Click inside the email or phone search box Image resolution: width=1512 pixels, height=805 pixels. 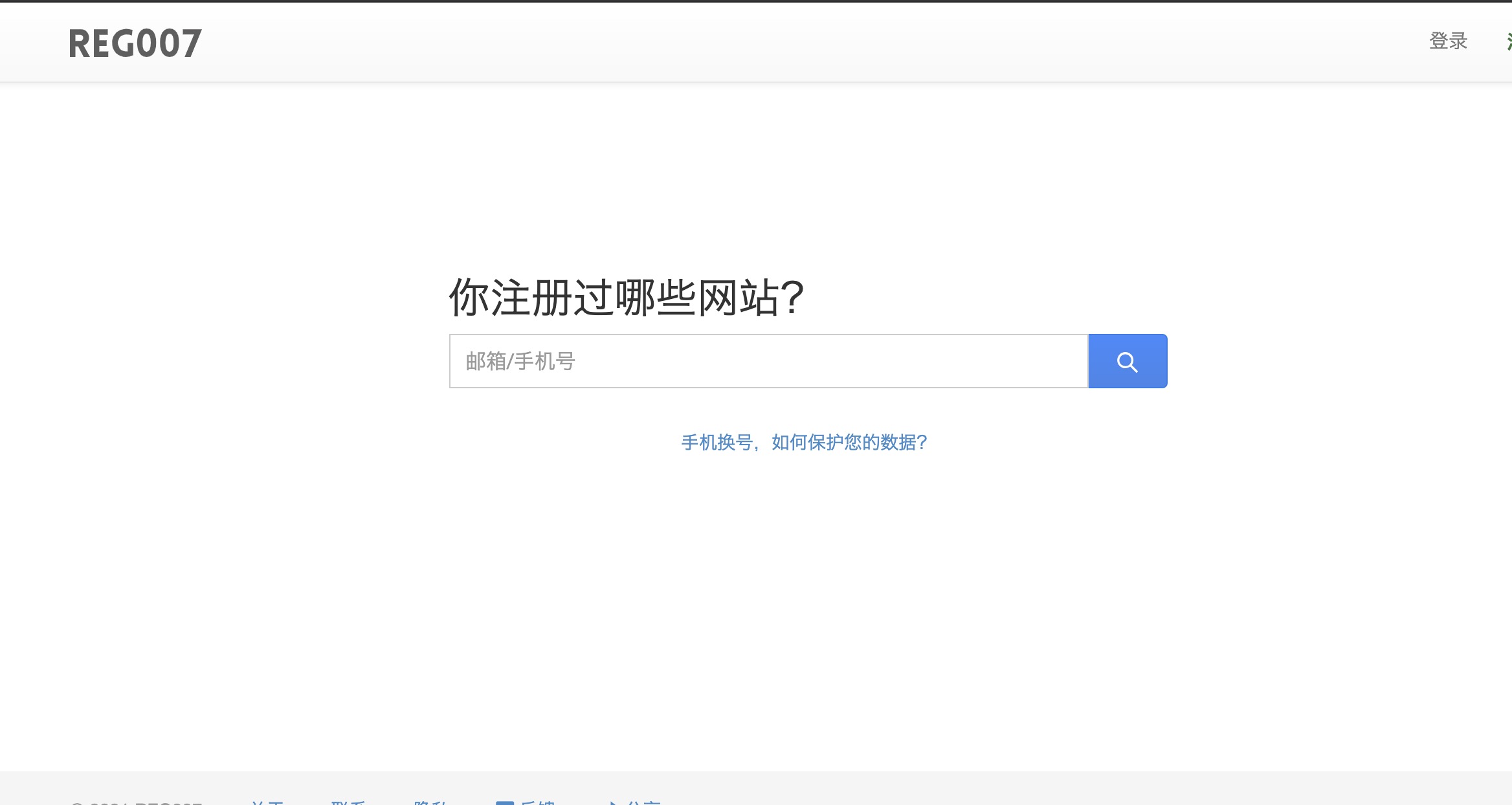(x=769, y=361)
